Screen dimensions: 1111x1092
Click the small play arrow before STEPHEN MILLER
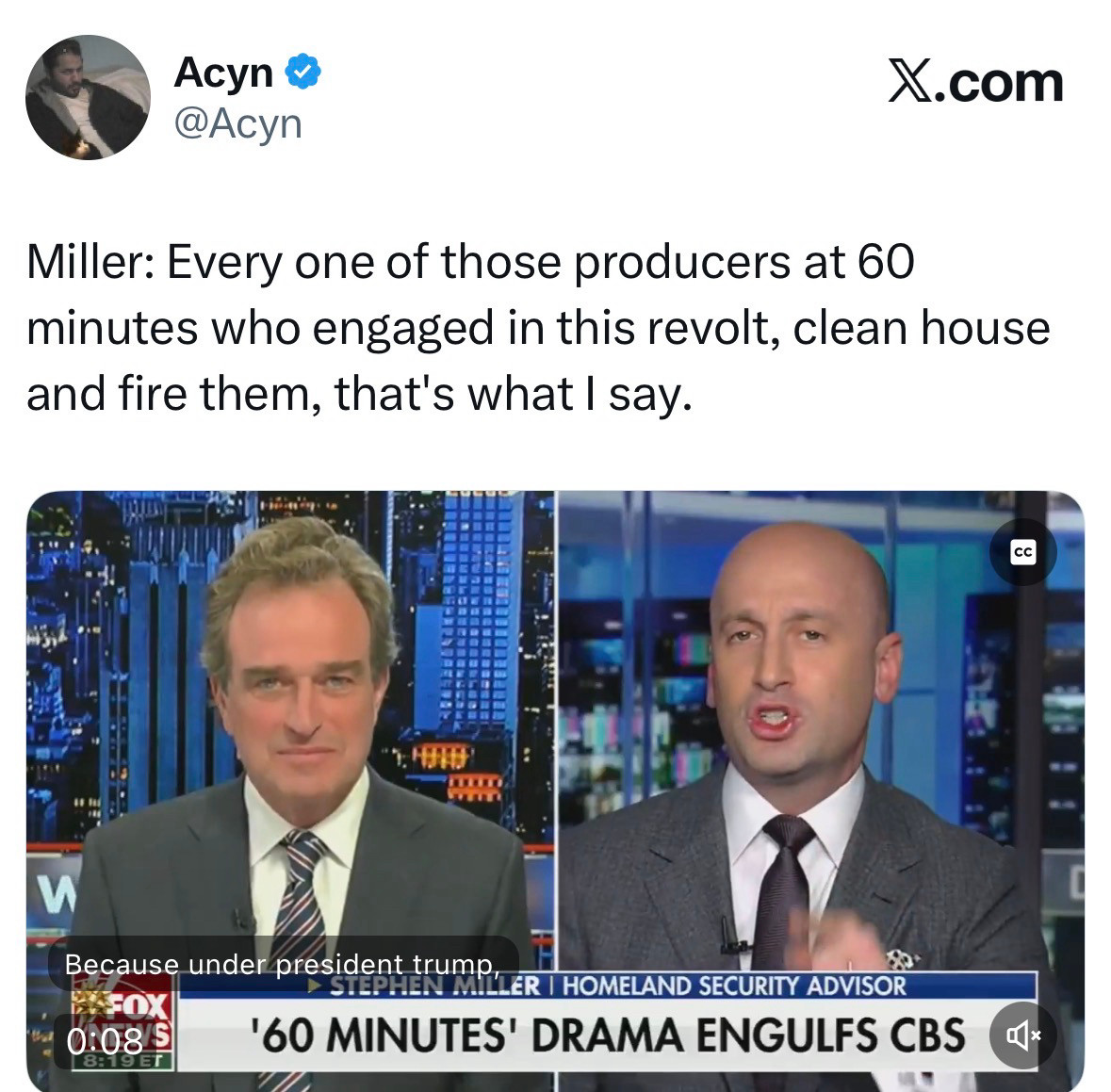[x=316, y=986]
